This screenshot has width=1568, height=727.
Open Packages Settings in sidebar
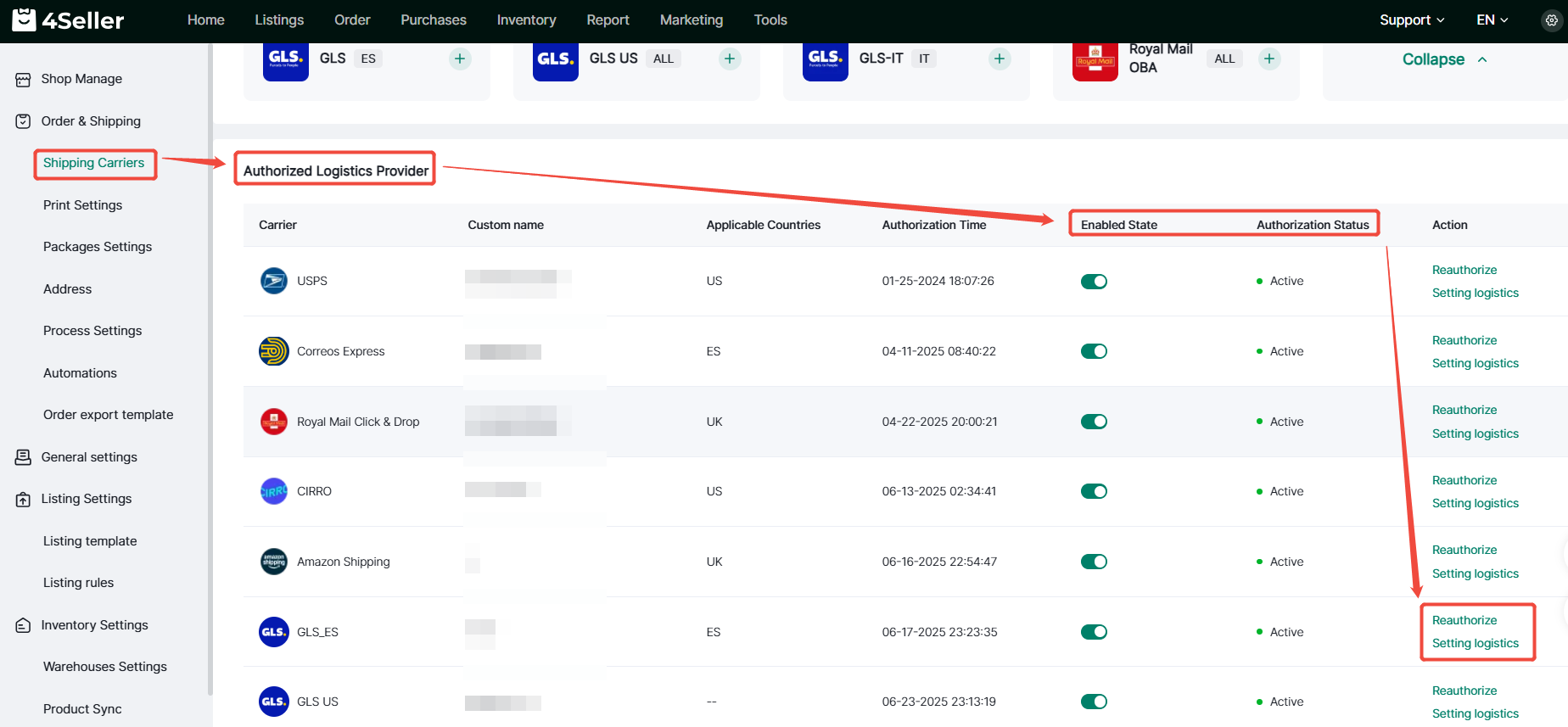click(98, 247)
